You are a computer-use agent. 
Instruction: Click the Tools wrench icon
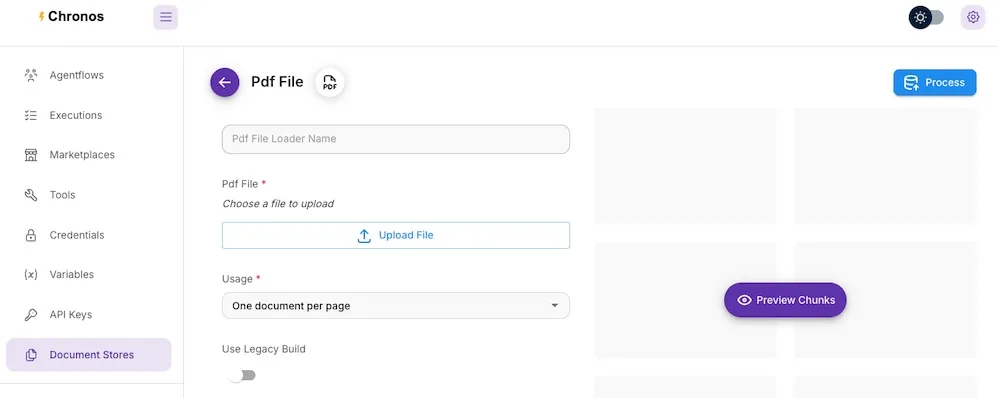pos(31,195)
